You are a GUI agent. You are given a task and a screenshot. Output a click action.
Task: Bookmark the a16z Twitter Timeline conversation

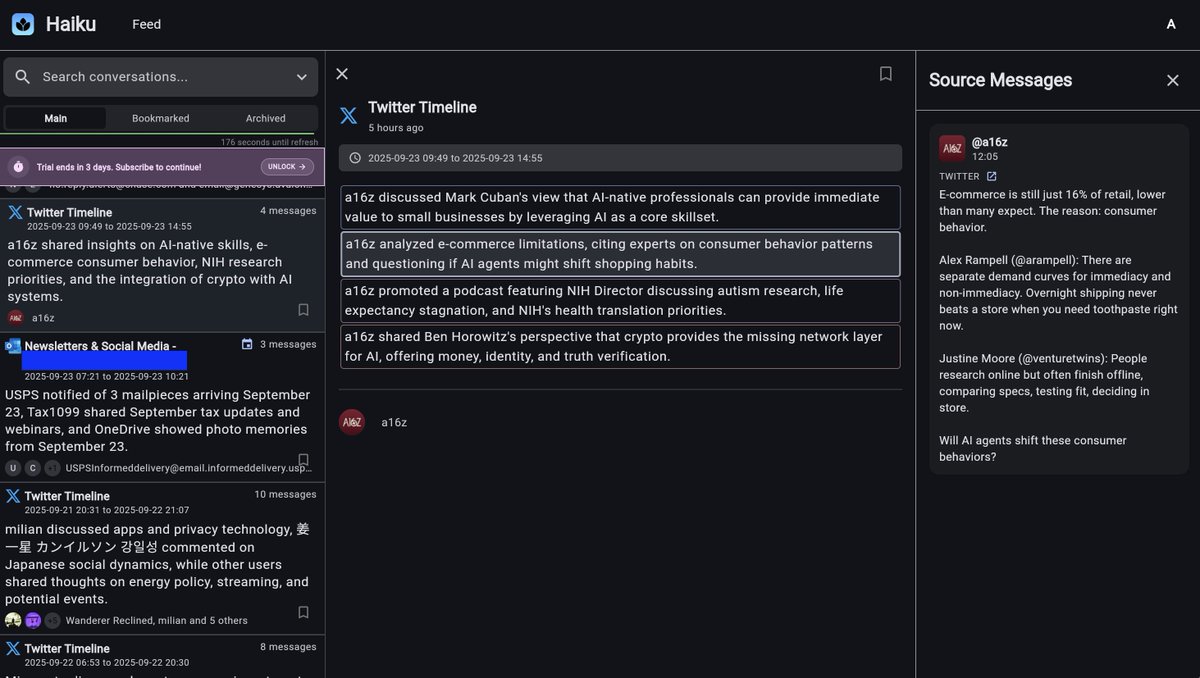point(304,310)
